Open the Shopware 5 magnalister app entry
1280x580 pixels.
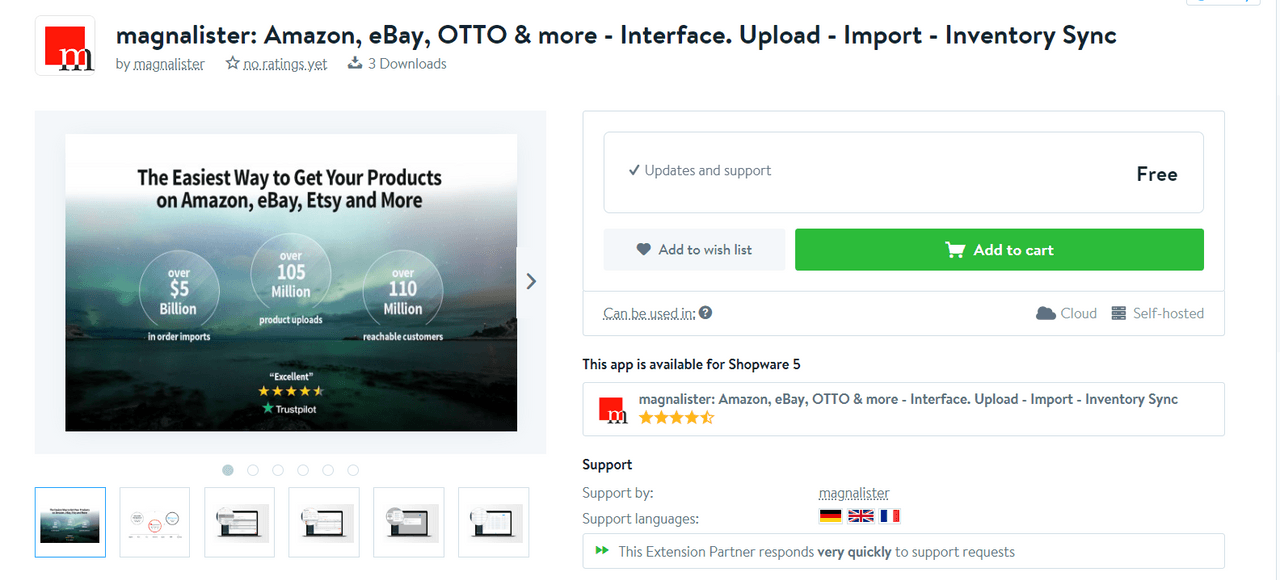(903, 409)
